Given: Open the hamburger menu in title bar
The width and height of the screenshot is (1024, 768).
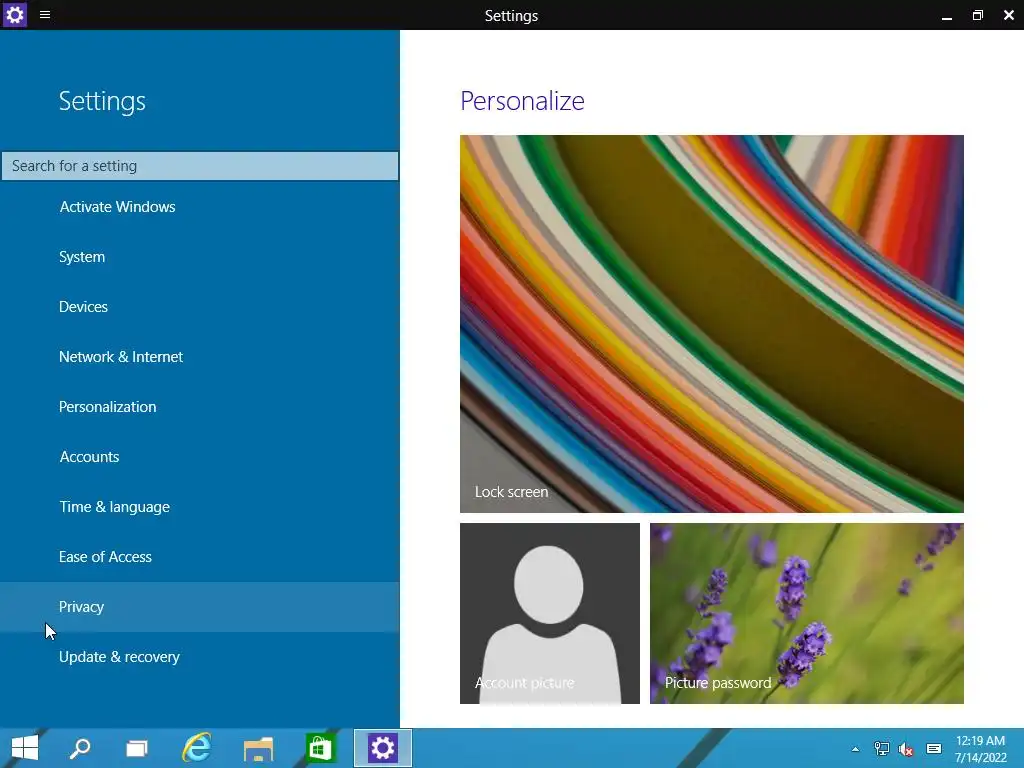Looking at the screenshot, I should 45,14.
